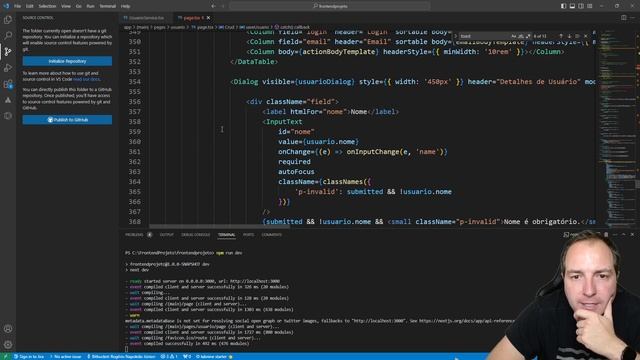
Task: Toggle secondary side bar layout icon
Action: [581, 6]
